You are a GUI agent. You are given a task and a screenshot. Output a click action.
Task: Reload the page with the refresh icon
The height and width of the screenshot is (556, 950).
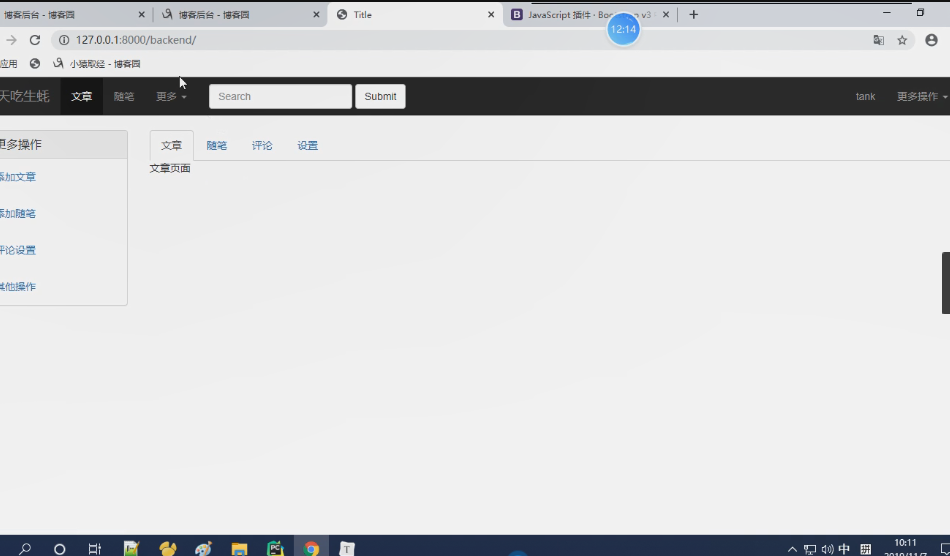(35, 40)
